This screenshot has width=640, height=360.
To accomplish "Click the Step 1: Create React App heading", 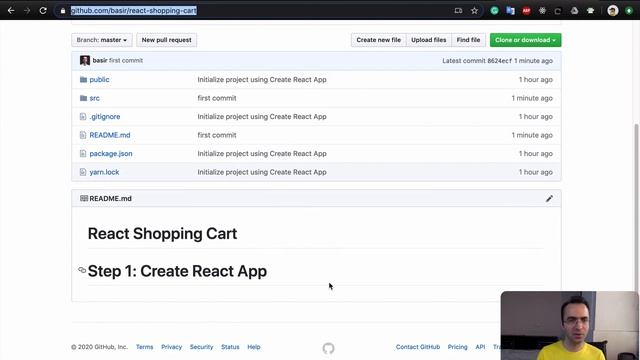I will pos(177,271).
